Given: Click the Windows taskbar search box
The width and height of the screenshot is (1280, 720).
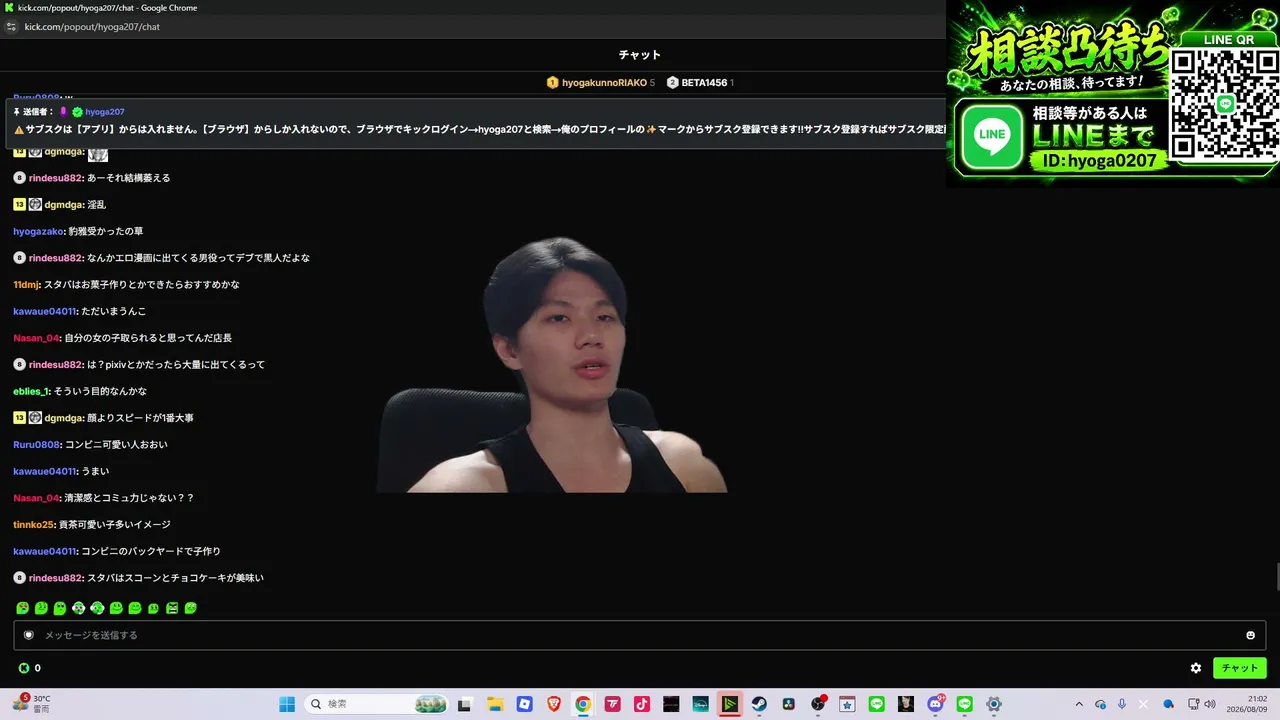Looking at the screenshot, I should click(x=376, y=704).
